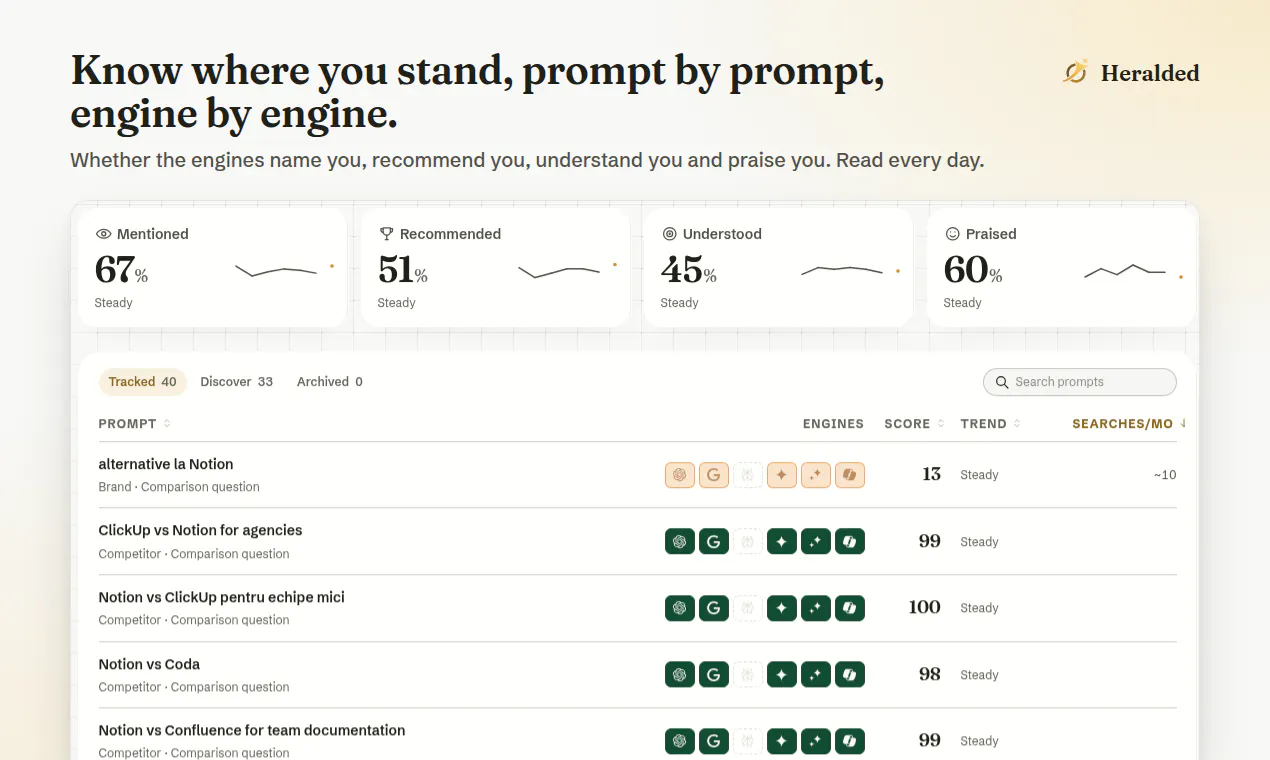This screenshot has height=760, width=1270.
Task: Click score 13
Action: point(931,474)
